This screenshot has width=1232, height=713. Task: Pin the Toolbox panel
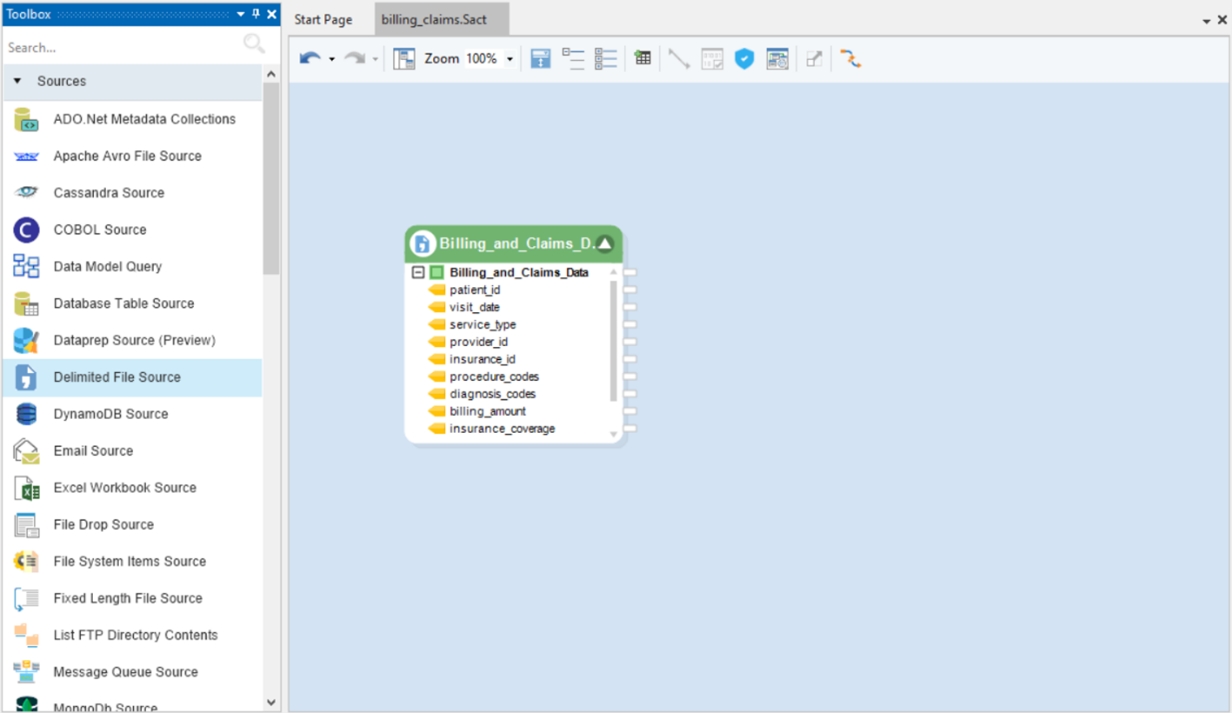pos(256,14)
